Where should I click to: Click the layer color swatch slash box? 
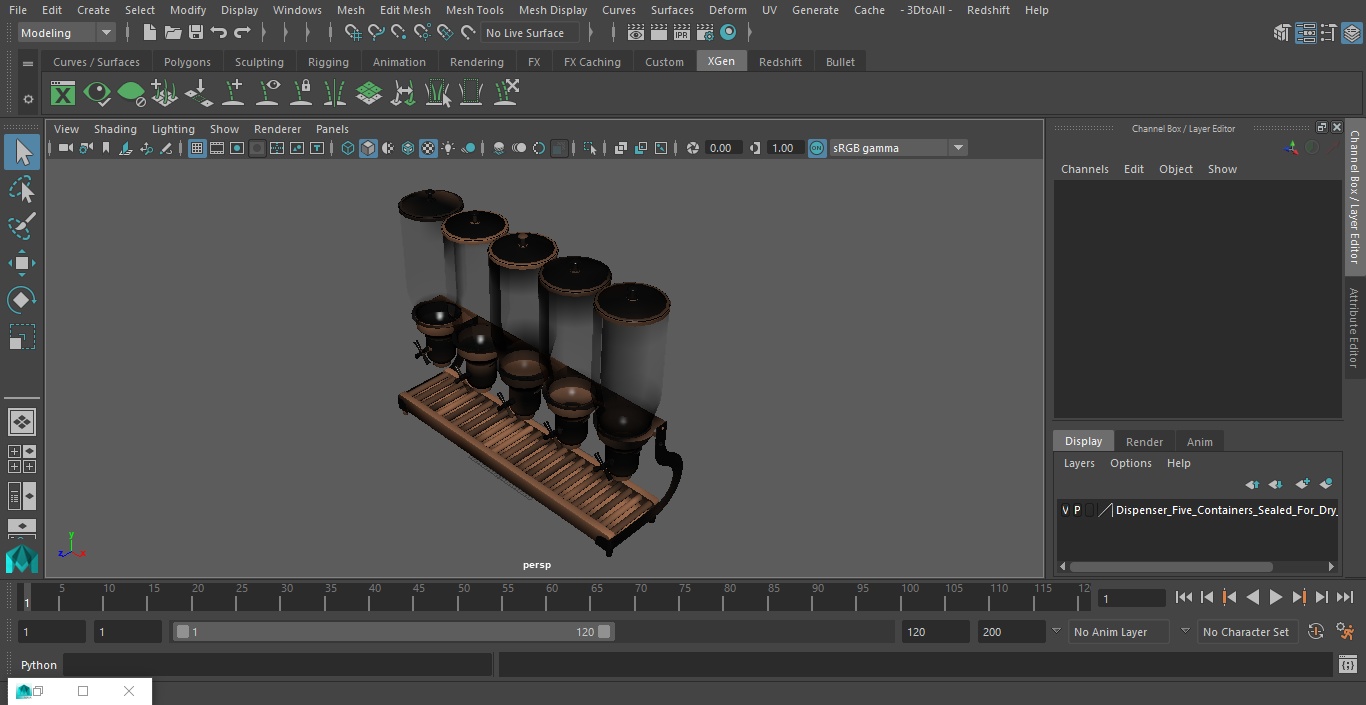coord(1104,510)
